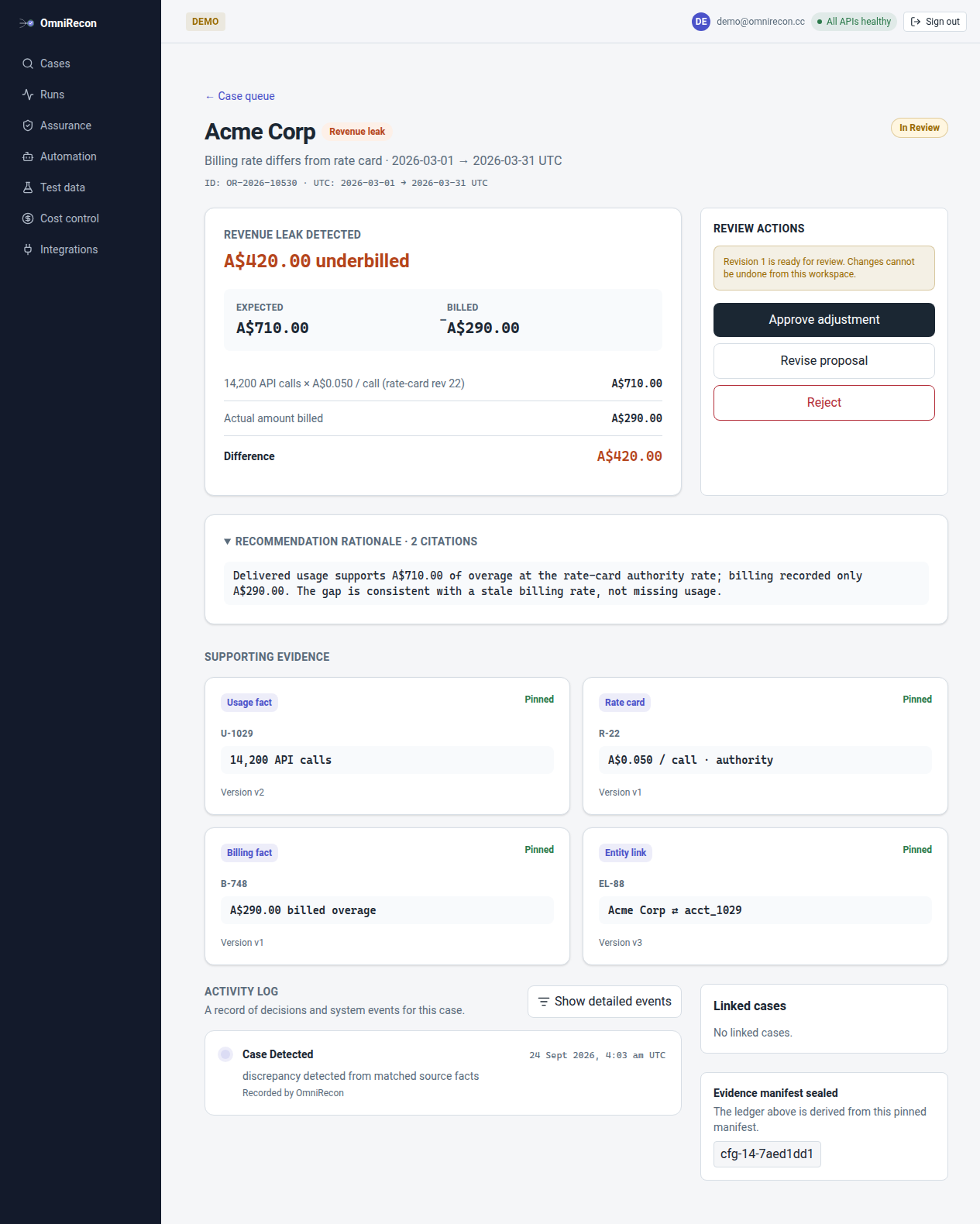Open the Usage fact U-1029 evidence card
This screenshot has height=1224, width=980.
(x=387, y=746)
